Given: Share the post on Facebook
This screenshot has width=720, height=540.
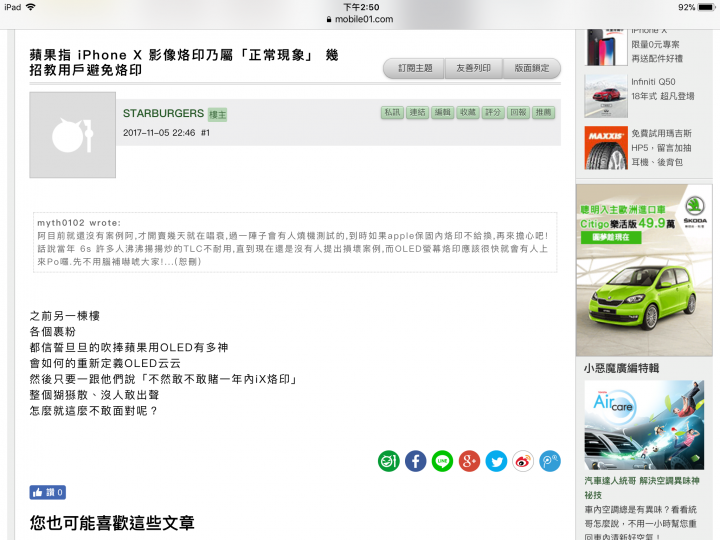Looking at the screenshot, I should (416, 461).
